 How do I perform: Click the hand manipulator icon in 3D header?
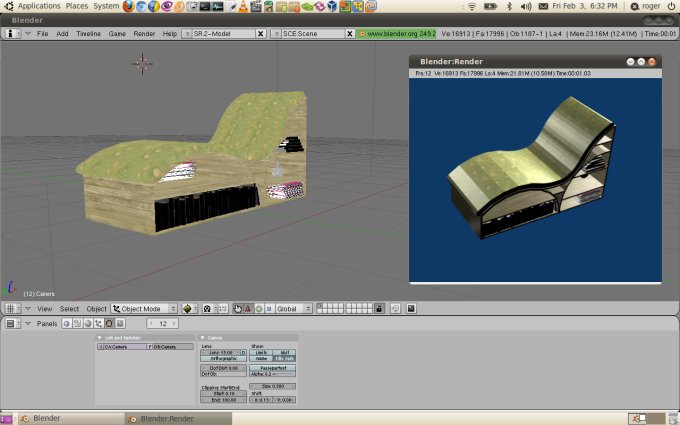(237, 308)
